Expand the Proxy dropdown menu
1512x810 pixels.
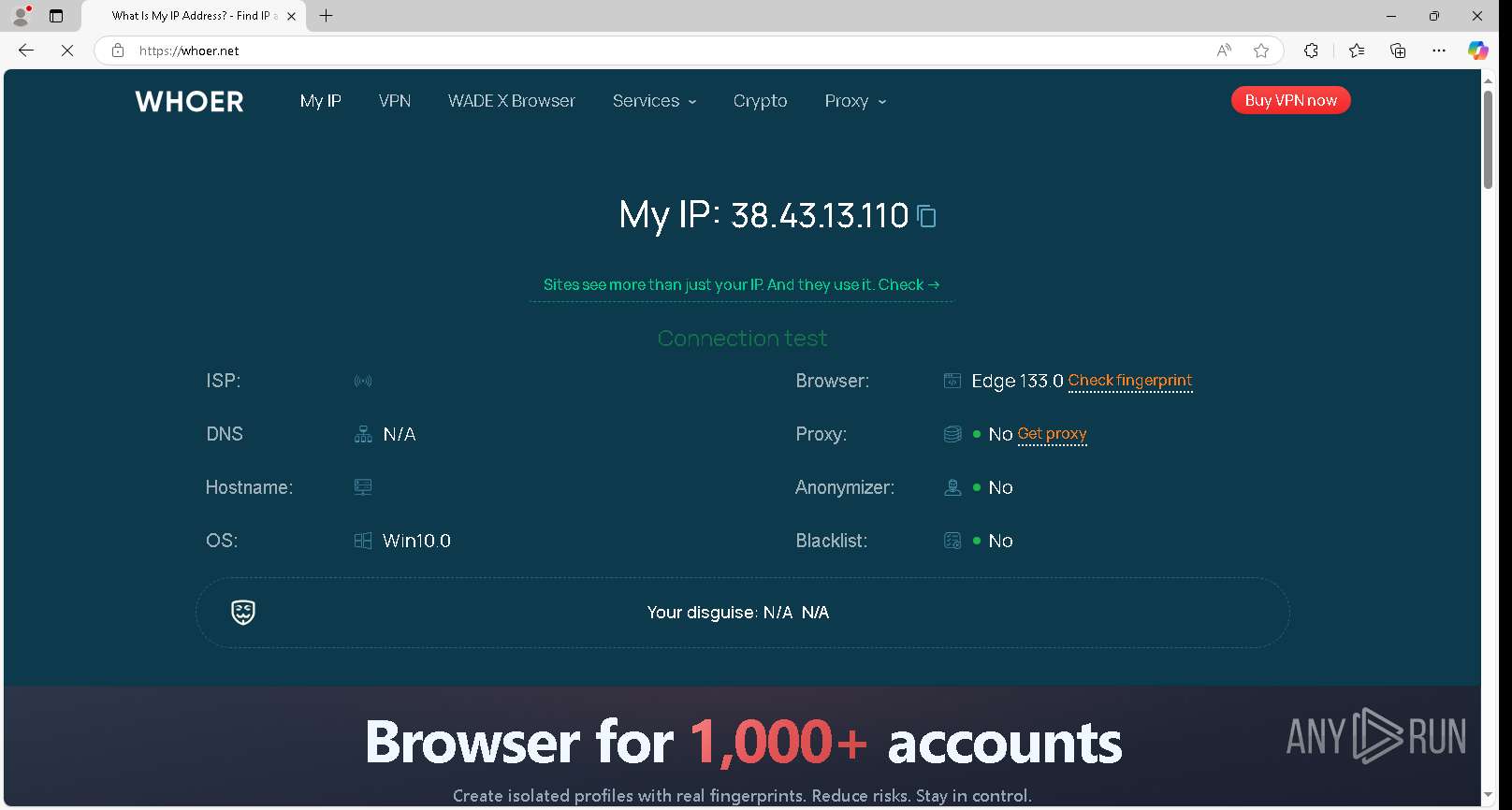coord(856,101)
